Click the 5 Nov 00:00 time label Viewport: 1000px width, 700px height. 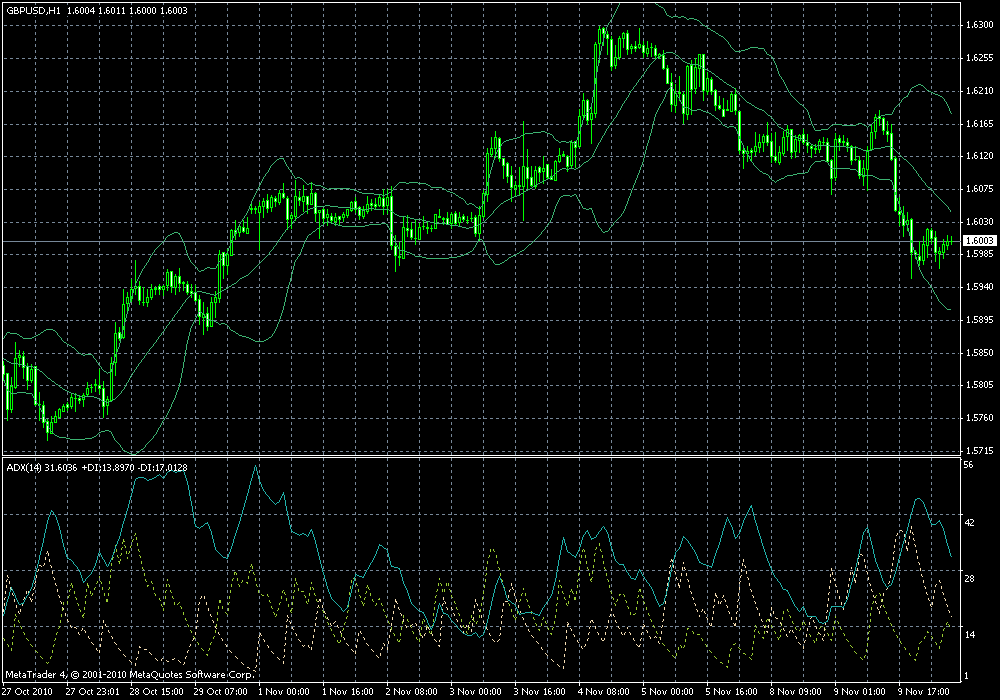point(668,692)
